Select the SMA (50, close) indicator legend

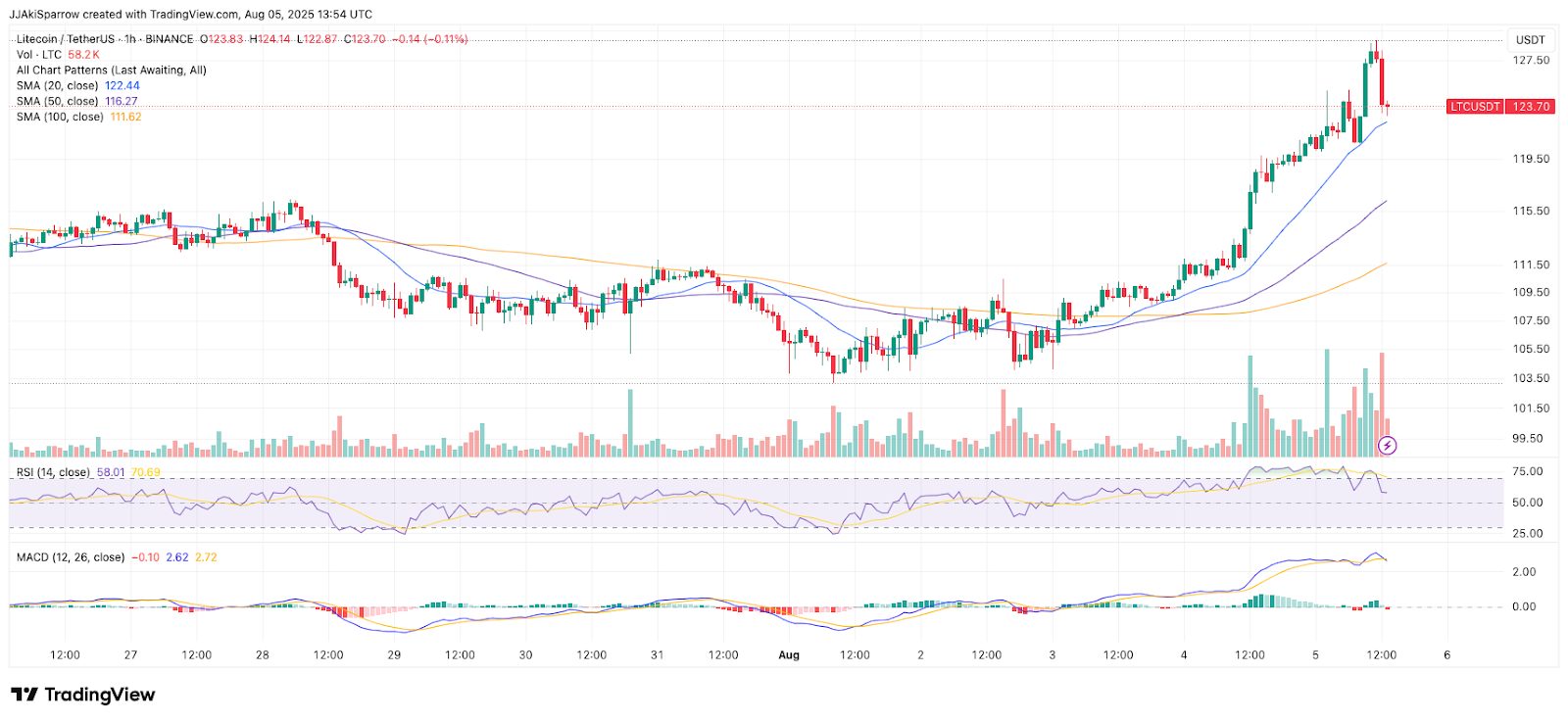tap(58, 102)
